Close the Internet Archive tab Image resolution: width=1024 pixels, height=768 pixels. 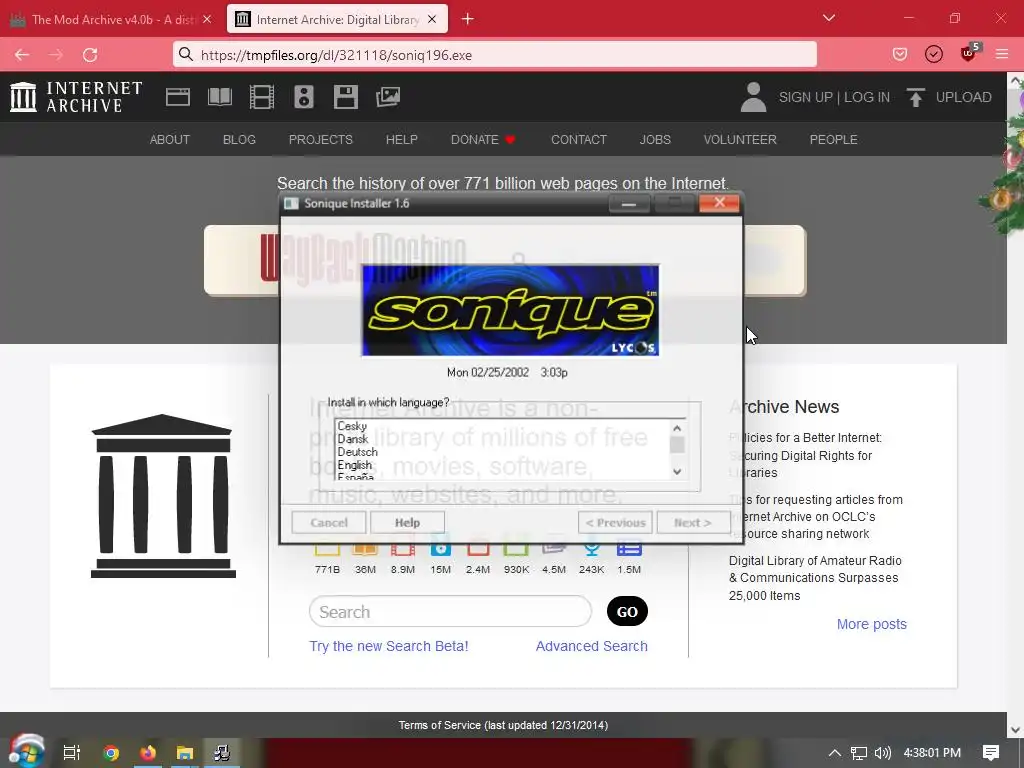(x=432, y=19)
